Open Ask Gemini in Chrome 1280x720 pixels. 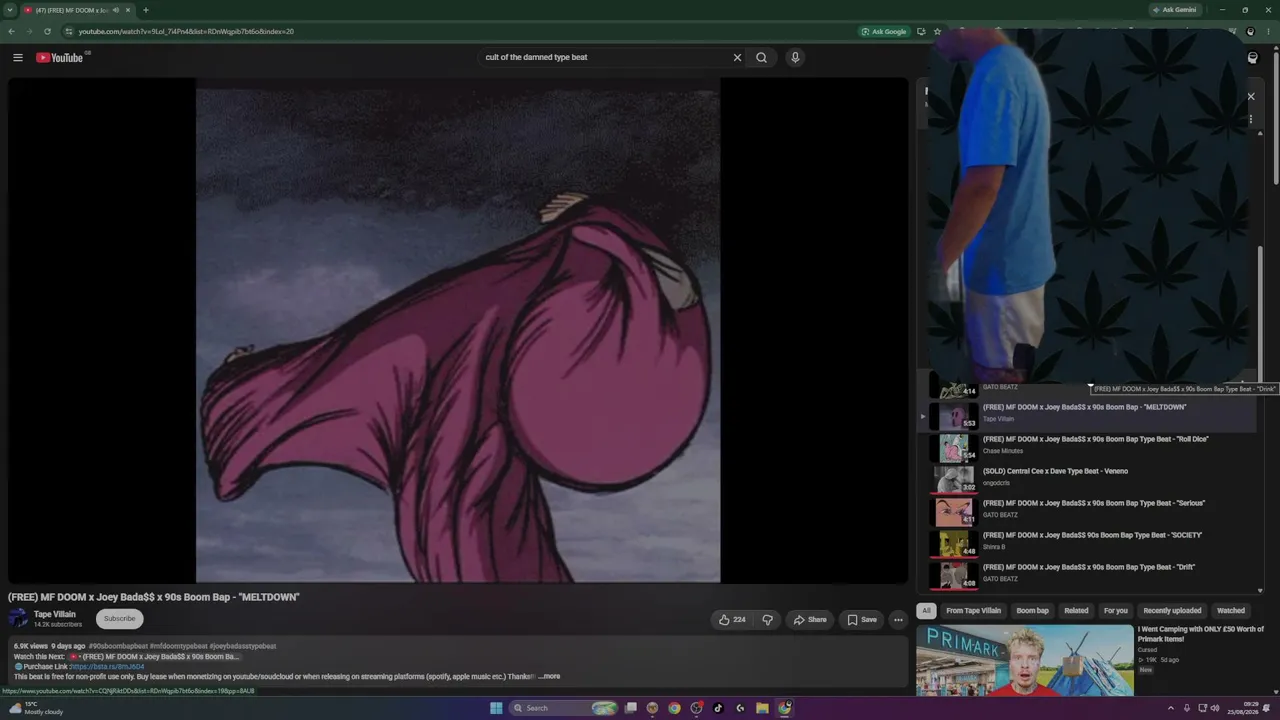click(1174, 10)
